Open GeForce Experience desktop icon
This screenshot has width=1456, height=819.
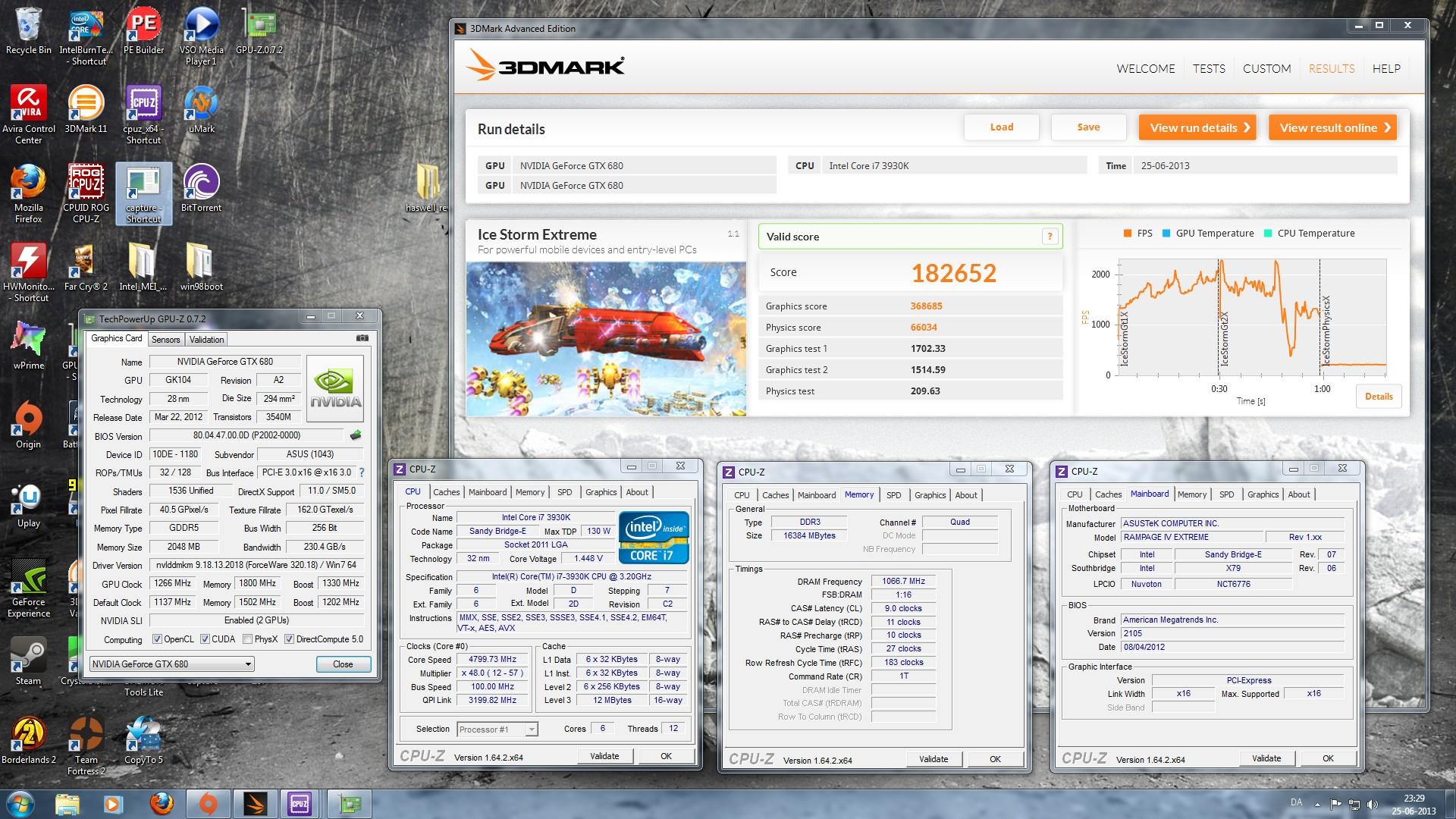(28, 587)
